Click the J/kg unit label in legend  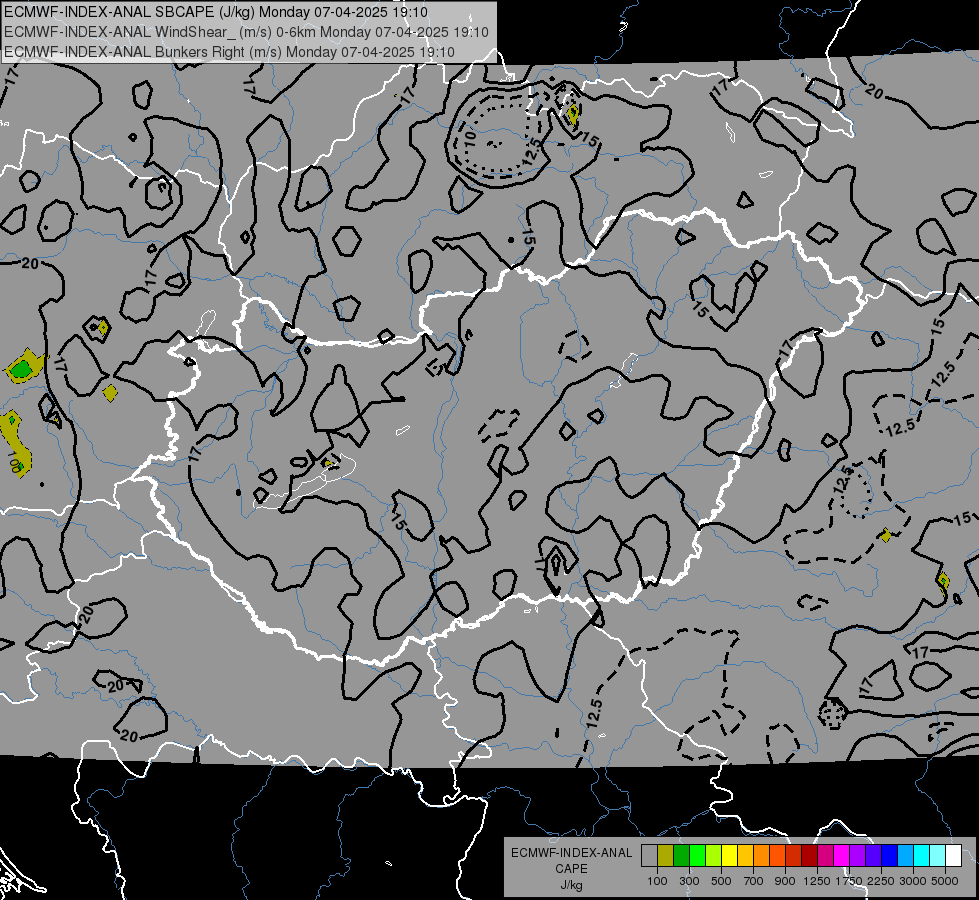[571, 885]
